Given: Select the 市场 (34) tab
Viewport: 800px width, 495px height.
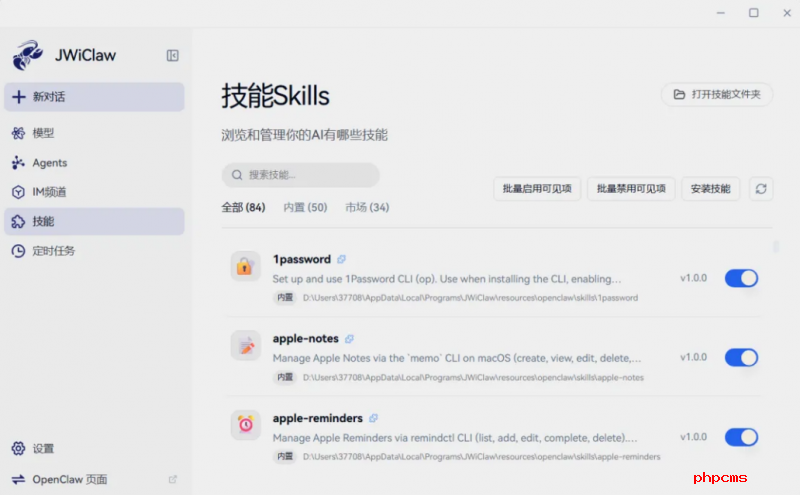Looking at the screenshot, I should 367,207.
